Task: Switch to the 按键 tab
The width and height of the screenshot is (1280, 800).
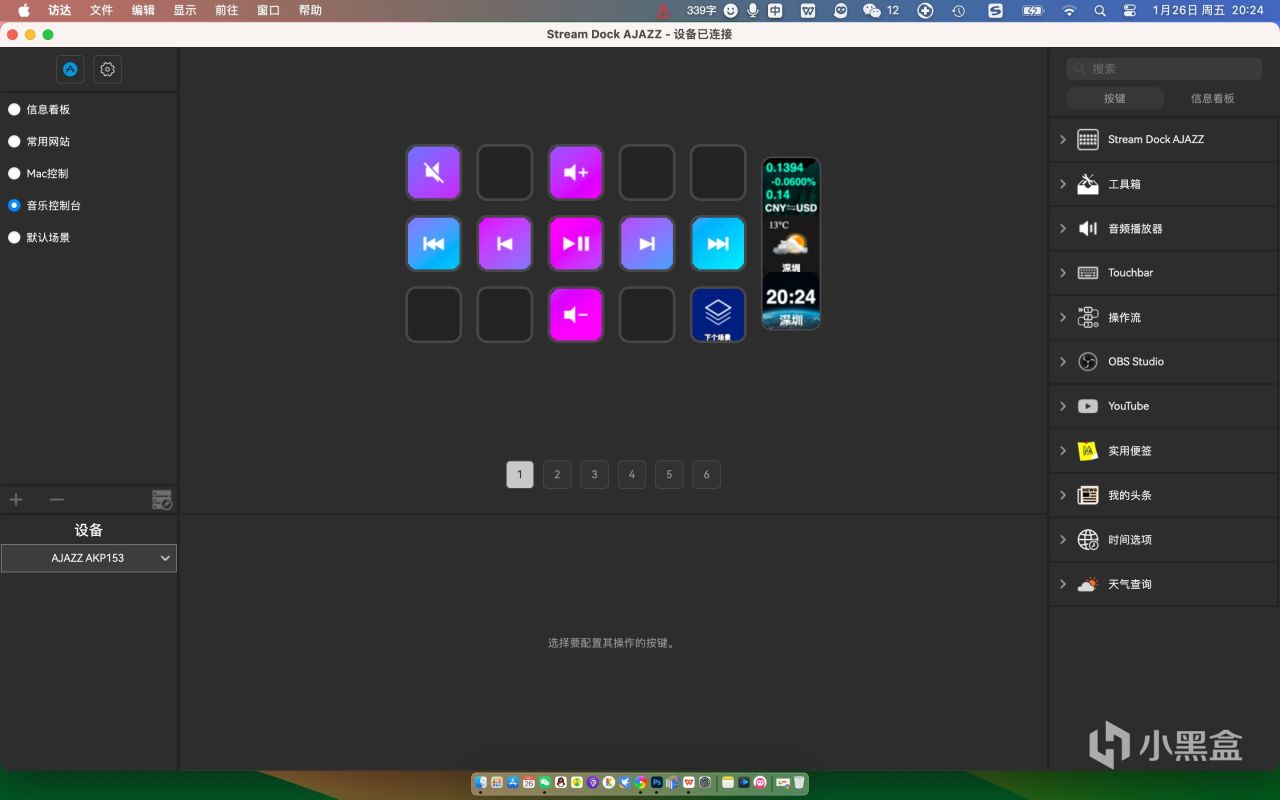Action: click(x=1115, y=98)
